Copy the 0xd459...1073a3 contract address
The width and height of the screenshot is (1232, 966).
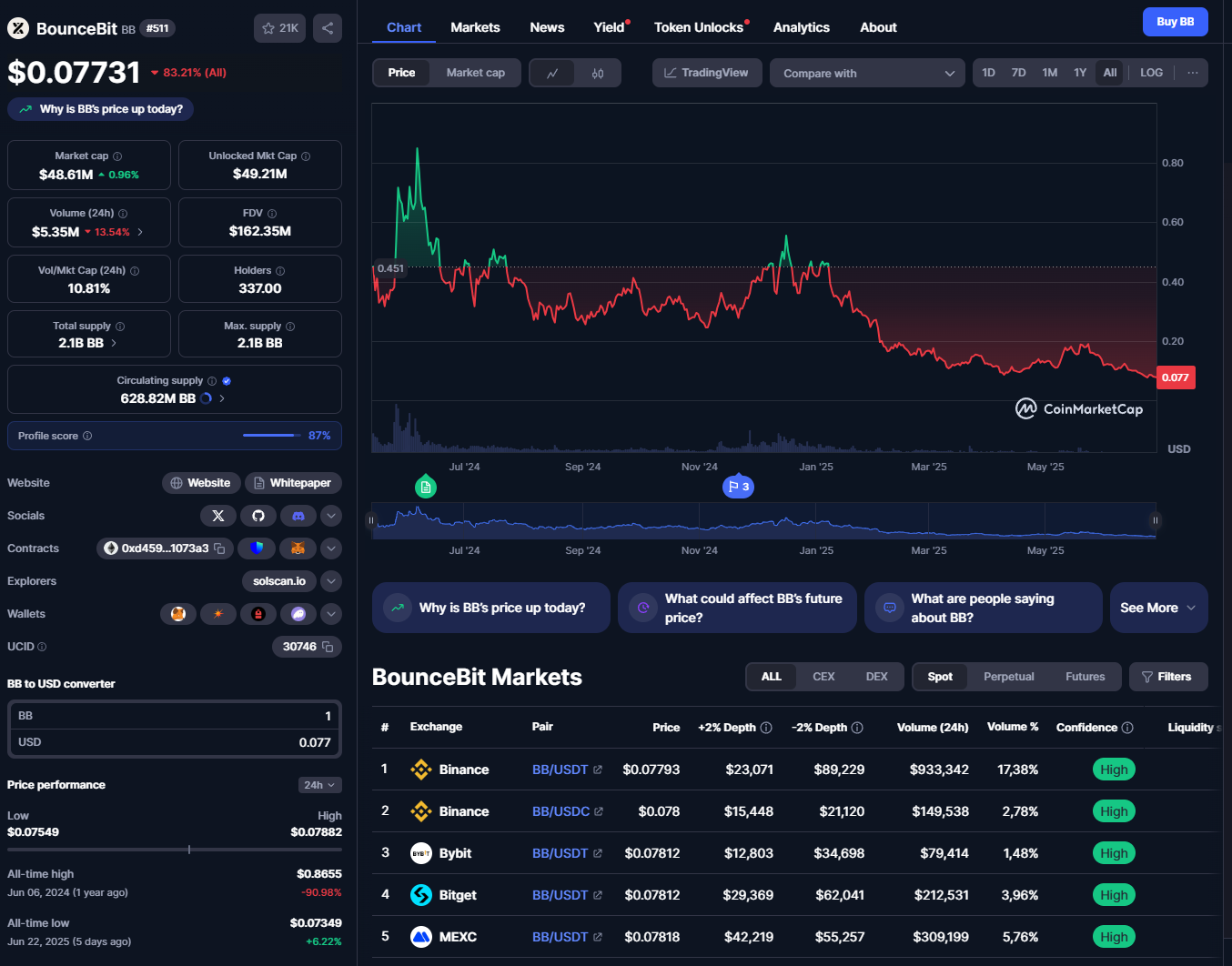pyautogui.click(x=219, y=548)
